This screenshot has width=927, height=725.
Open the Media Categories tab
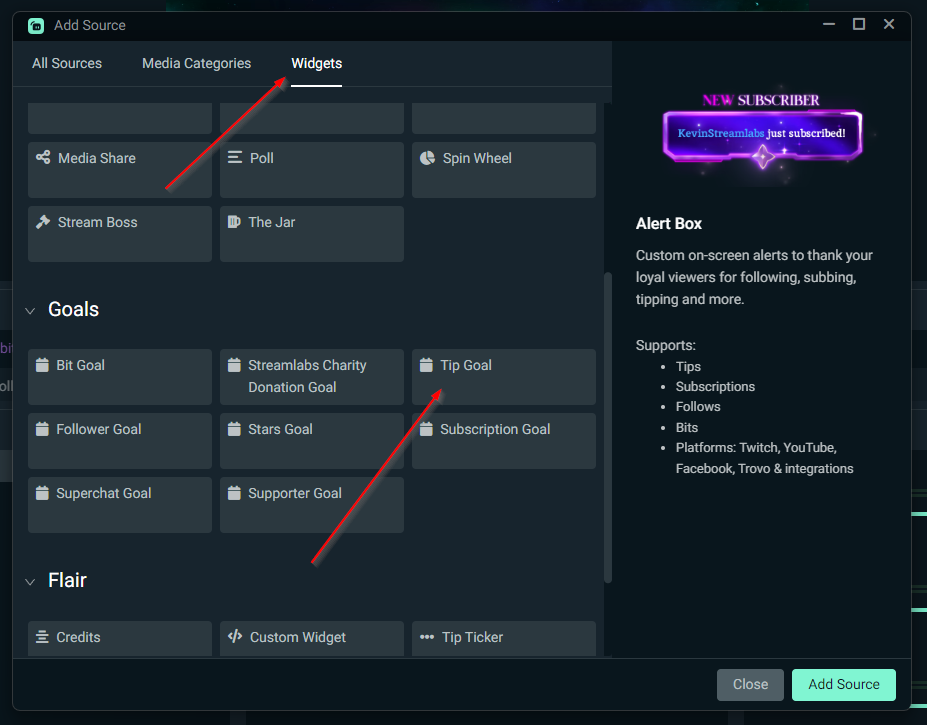click(x=196, y=63)
